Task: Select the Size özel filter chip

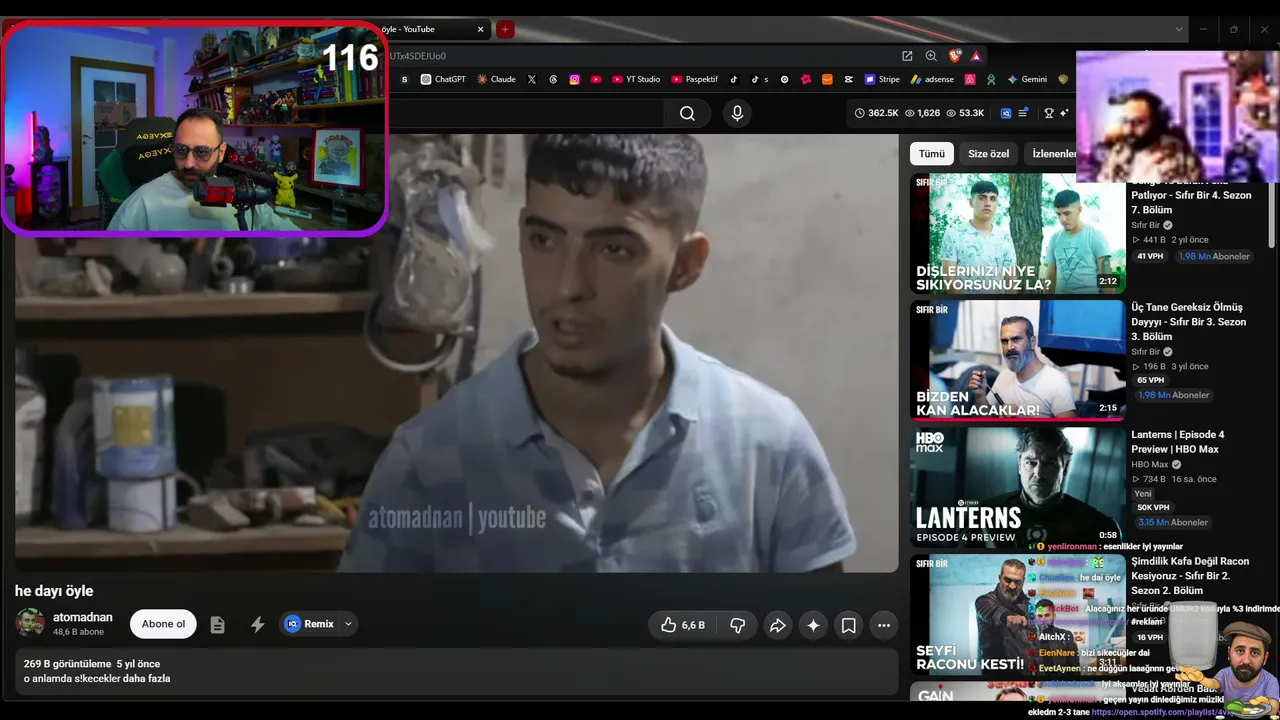Action: point(988,154)
